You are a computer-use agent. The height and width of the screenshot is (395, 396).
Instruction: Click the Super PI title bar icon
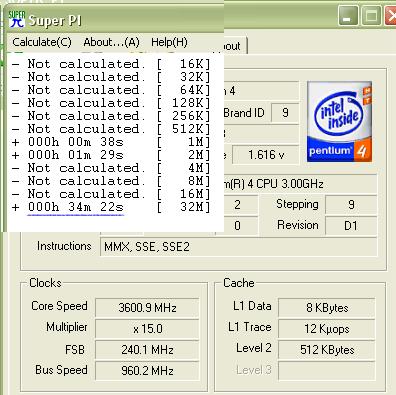tap(17, 19)
